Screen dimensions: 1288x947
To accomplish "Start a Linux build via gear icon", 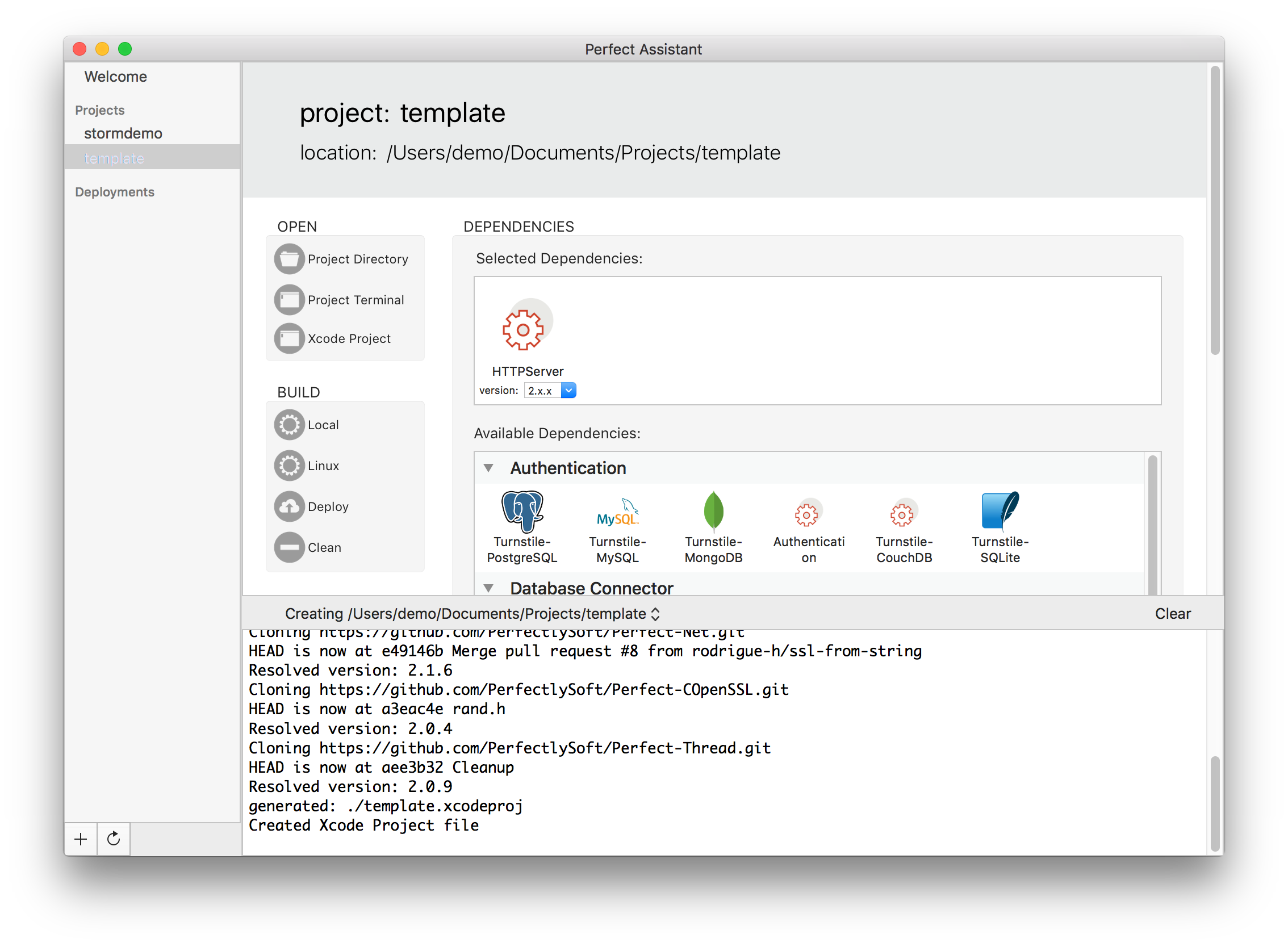I will 289,466.
